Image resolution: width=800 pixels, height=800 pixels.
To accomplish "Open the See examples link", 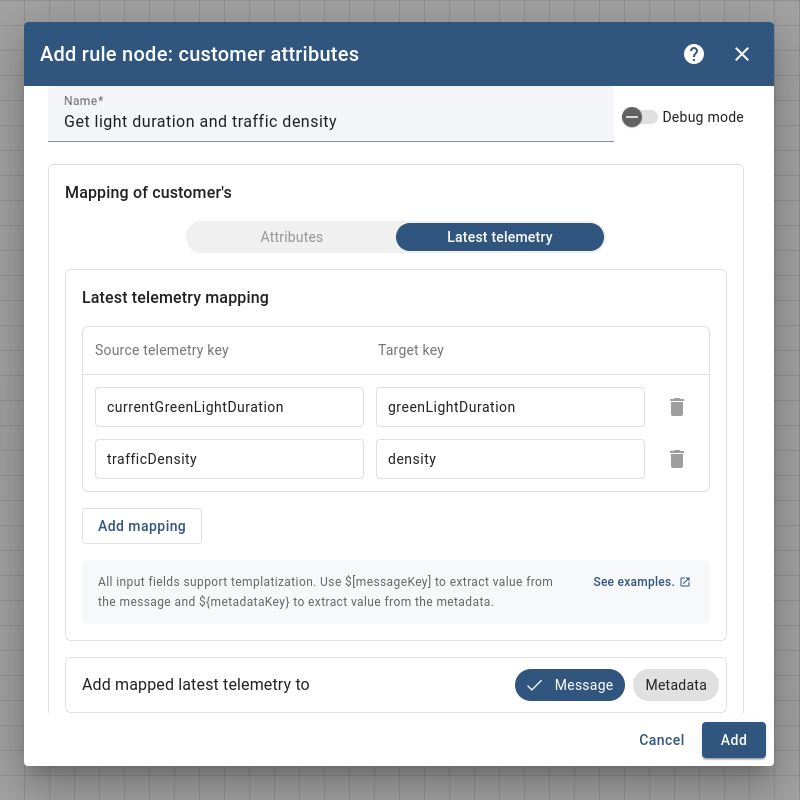I will pyautogui.click(x=634, y=581).
